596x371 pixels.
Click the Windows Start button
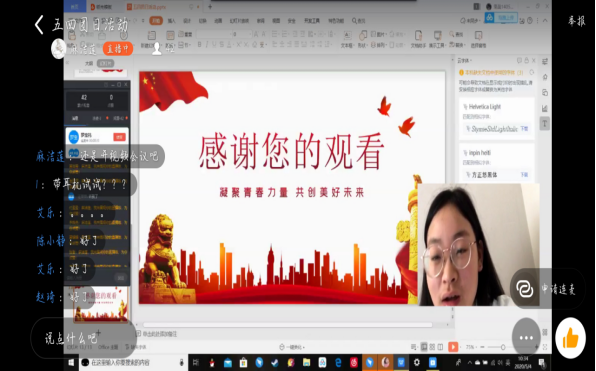[71, 362]
